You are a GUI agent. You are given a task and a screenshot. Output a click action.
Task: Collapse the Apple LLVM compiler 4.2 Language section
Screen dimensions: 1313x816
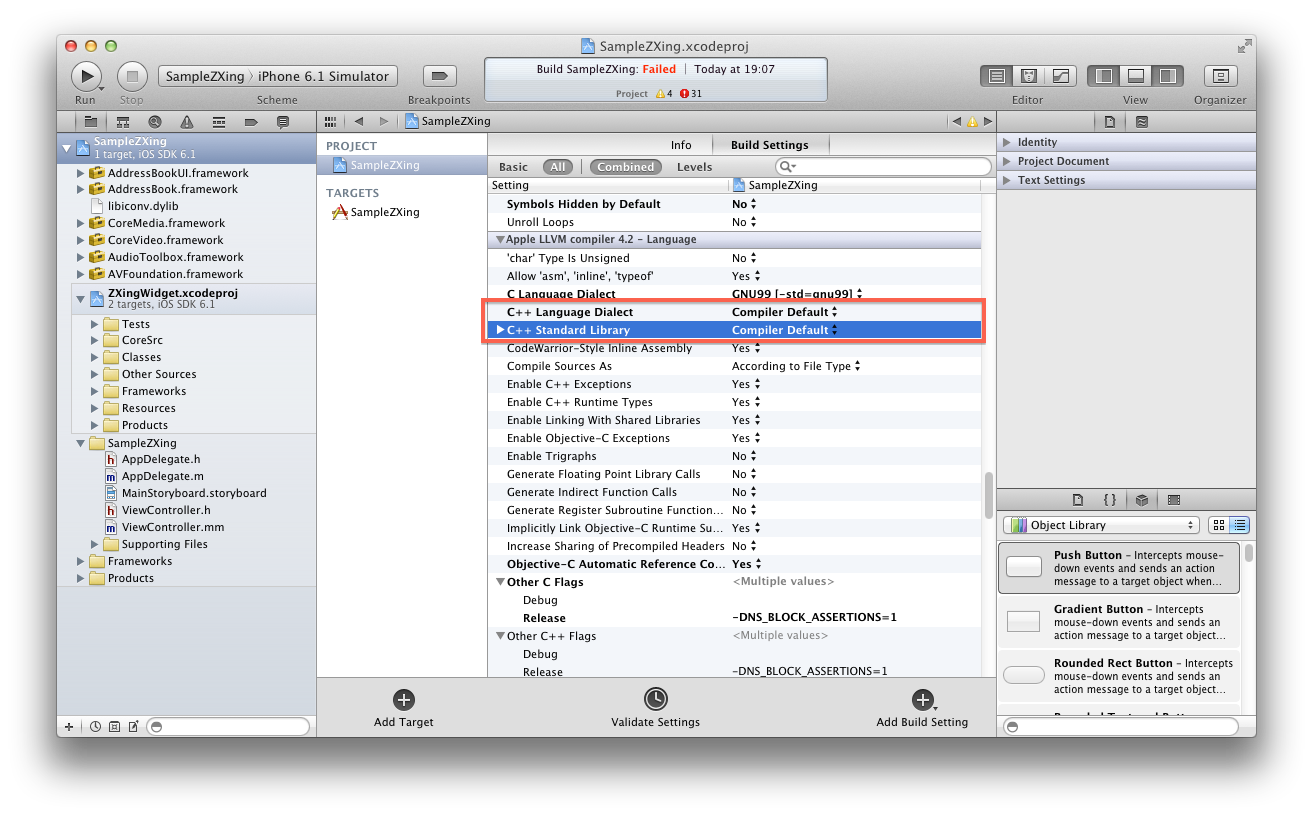(499, 240)
